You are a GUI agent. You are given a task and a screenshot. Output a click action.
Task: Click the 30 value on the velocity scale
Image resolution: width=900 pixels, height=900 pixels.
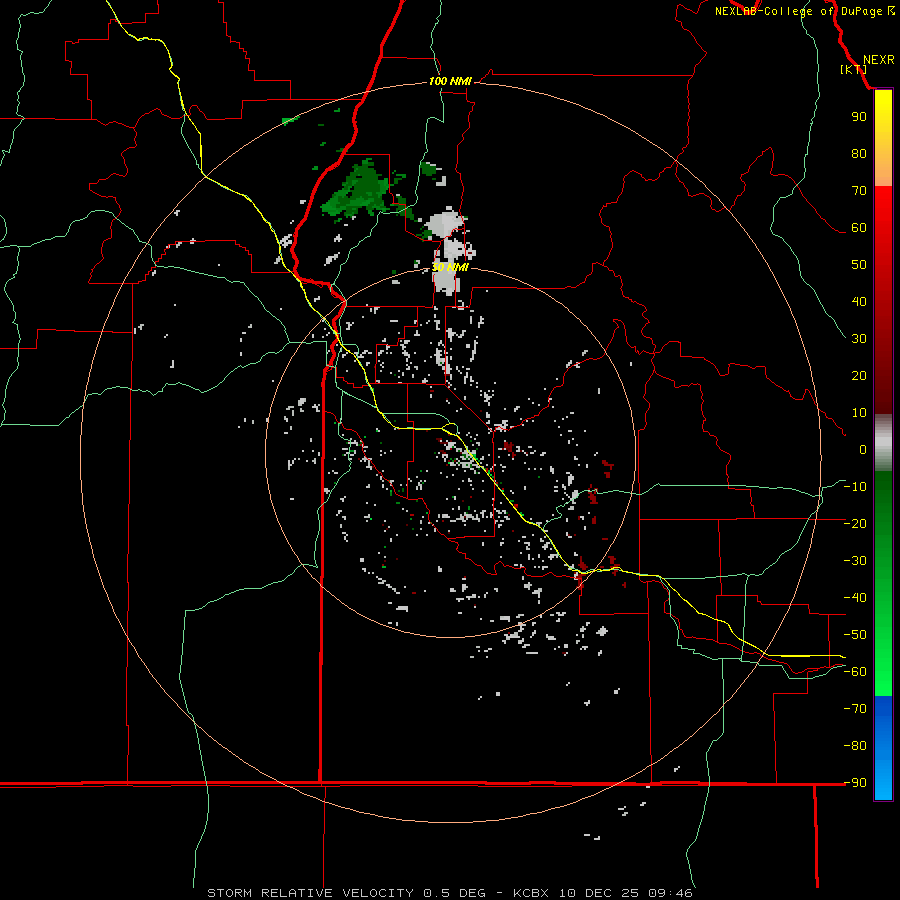(x=859, y=339)
